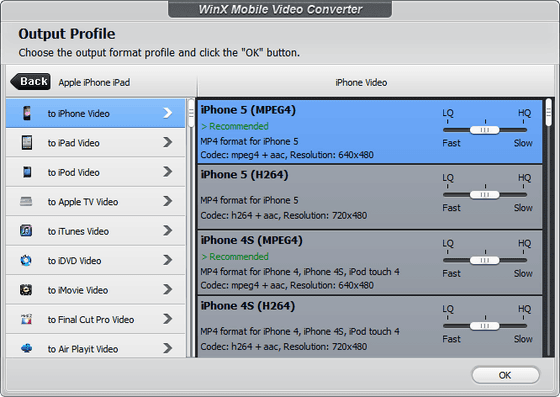This screenshot has height=397, width=560.
Task: Choose the iPhone 5 (MPEG4) profile title
Action: coord(248,110)
